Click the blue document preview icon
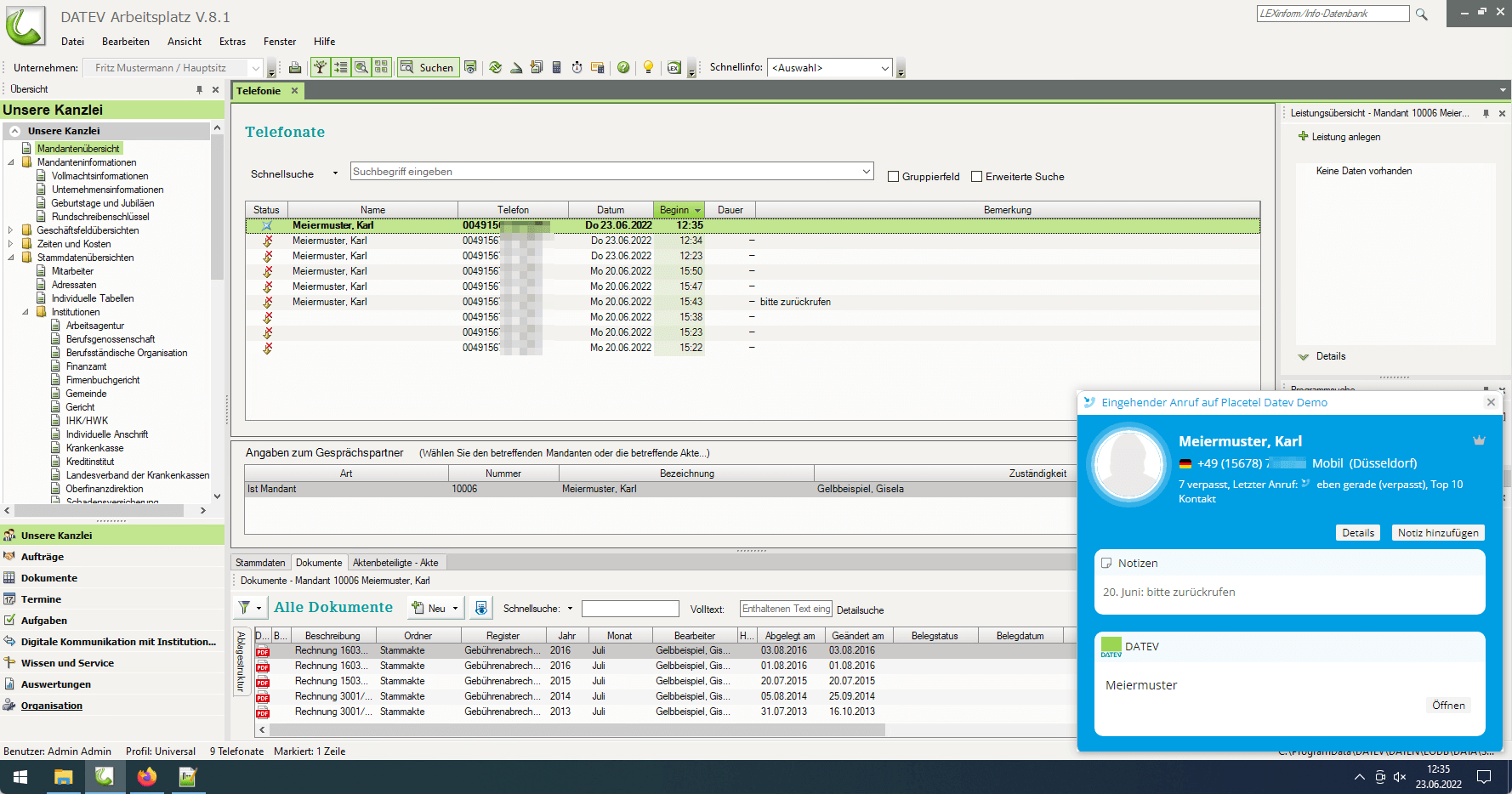Screen dimensions: 1512x794 (x=481, y=608)
